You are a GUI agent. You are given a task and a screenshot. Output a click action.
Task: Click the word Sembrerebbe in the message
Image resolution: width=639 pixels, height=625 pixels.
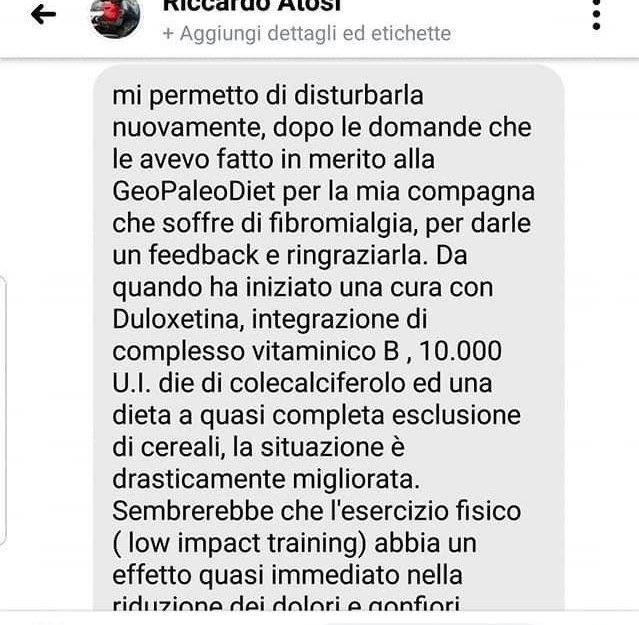(x=193, y=511)
